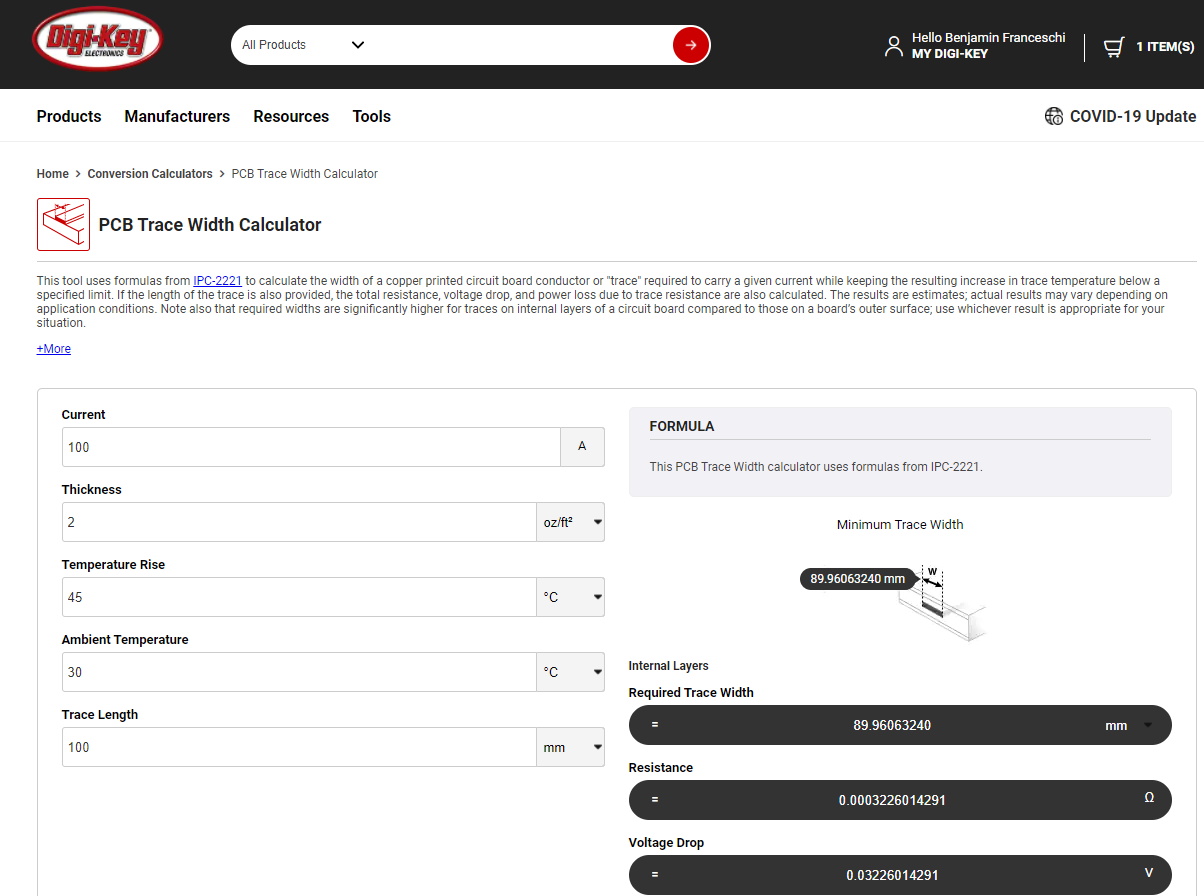Open the Thickness unit oz/ft² dropdown
The width and height of the screenshot is (1204, 896).
pyautogui.click(x=570, y=522)
